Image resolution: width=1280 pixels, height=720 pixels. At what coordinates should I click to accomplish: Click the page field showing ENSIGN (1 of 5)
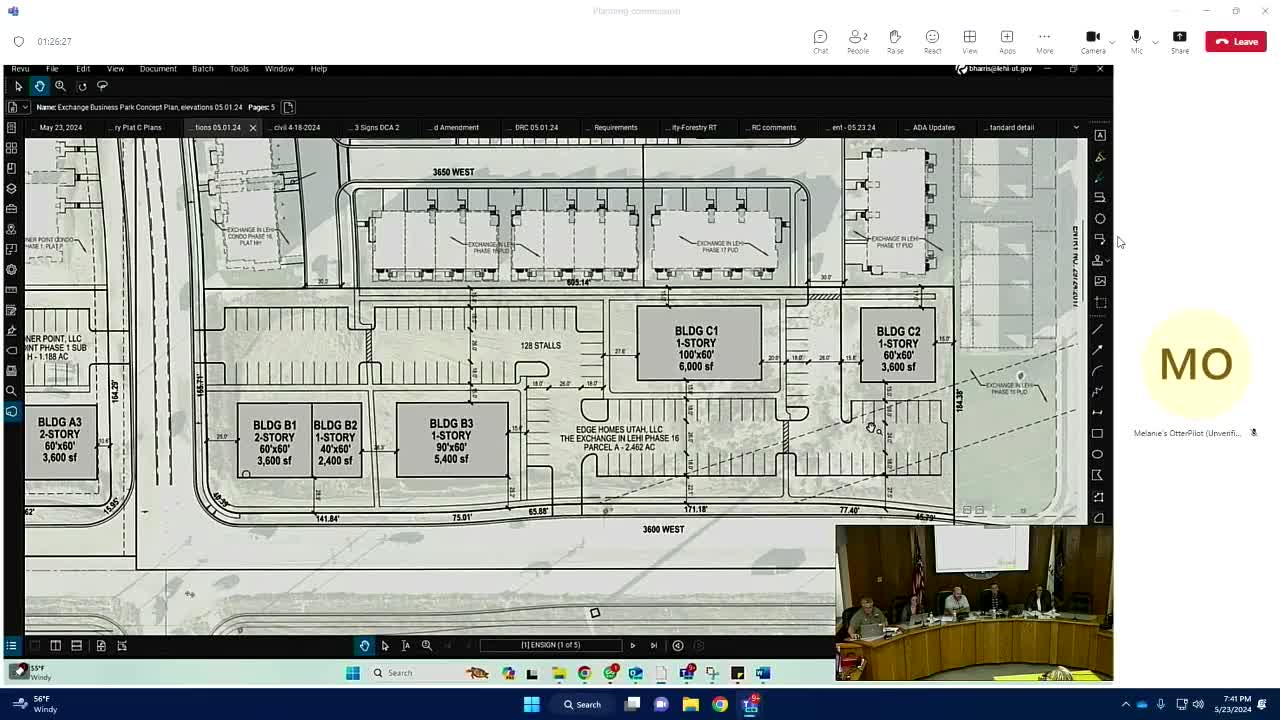(x=550, y=645)
